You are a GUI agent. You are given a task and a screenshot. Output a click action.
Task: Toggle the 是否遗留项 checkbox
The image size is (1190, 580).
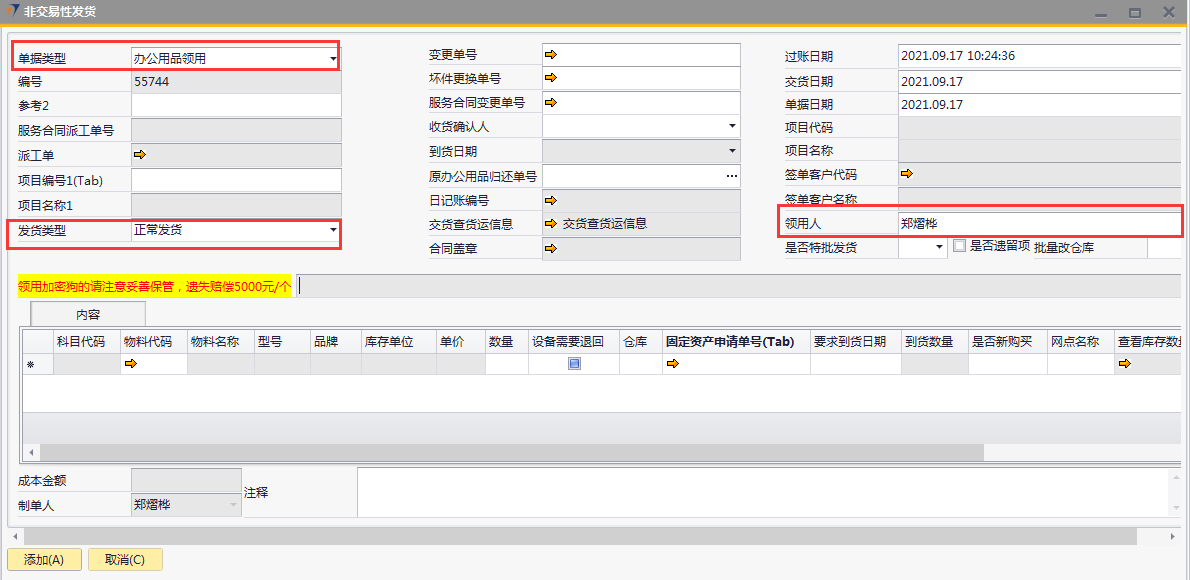959,246
